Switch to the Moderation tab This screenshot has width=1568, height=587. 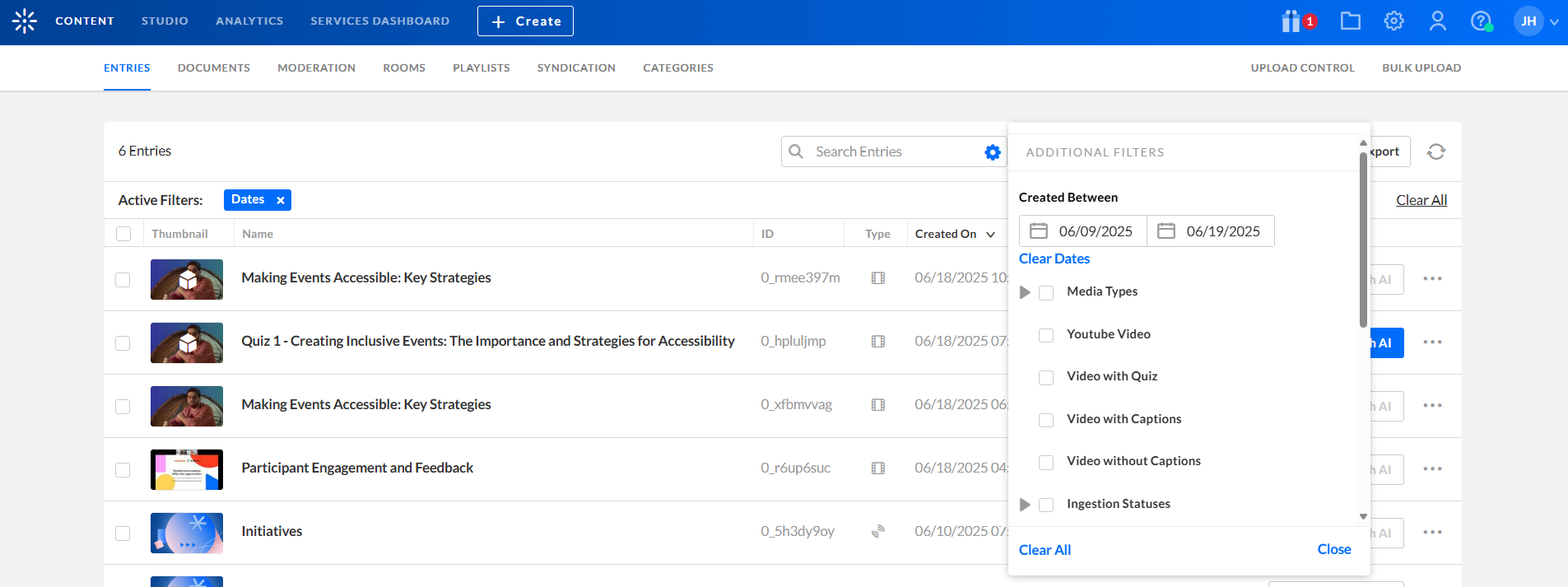point(317,68)
